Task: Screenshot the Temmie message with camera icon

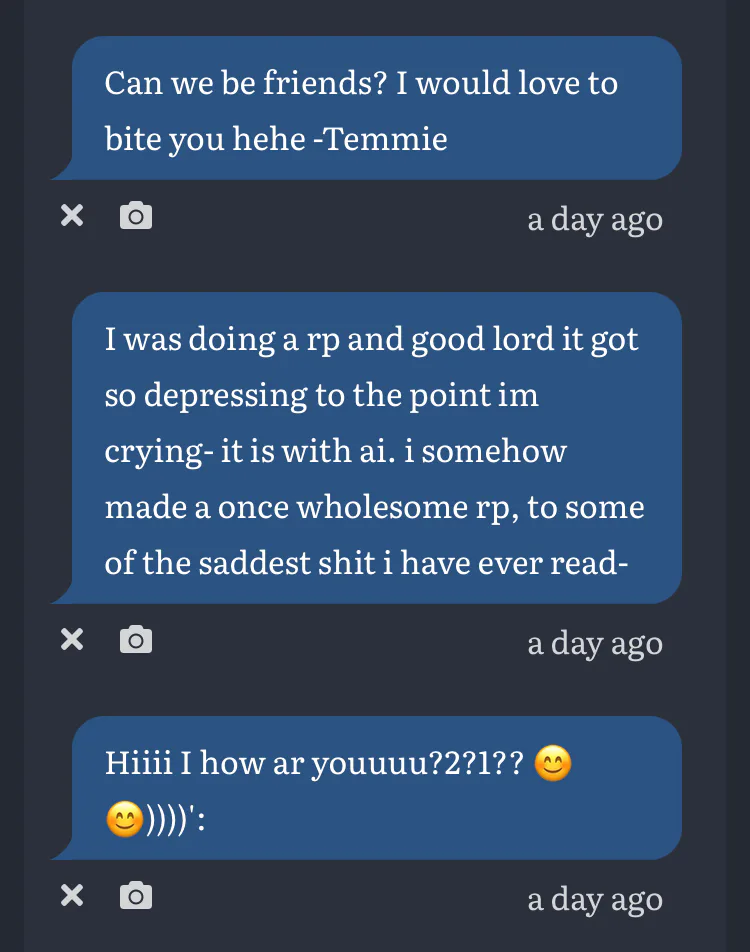Action: tap(136, 215)
